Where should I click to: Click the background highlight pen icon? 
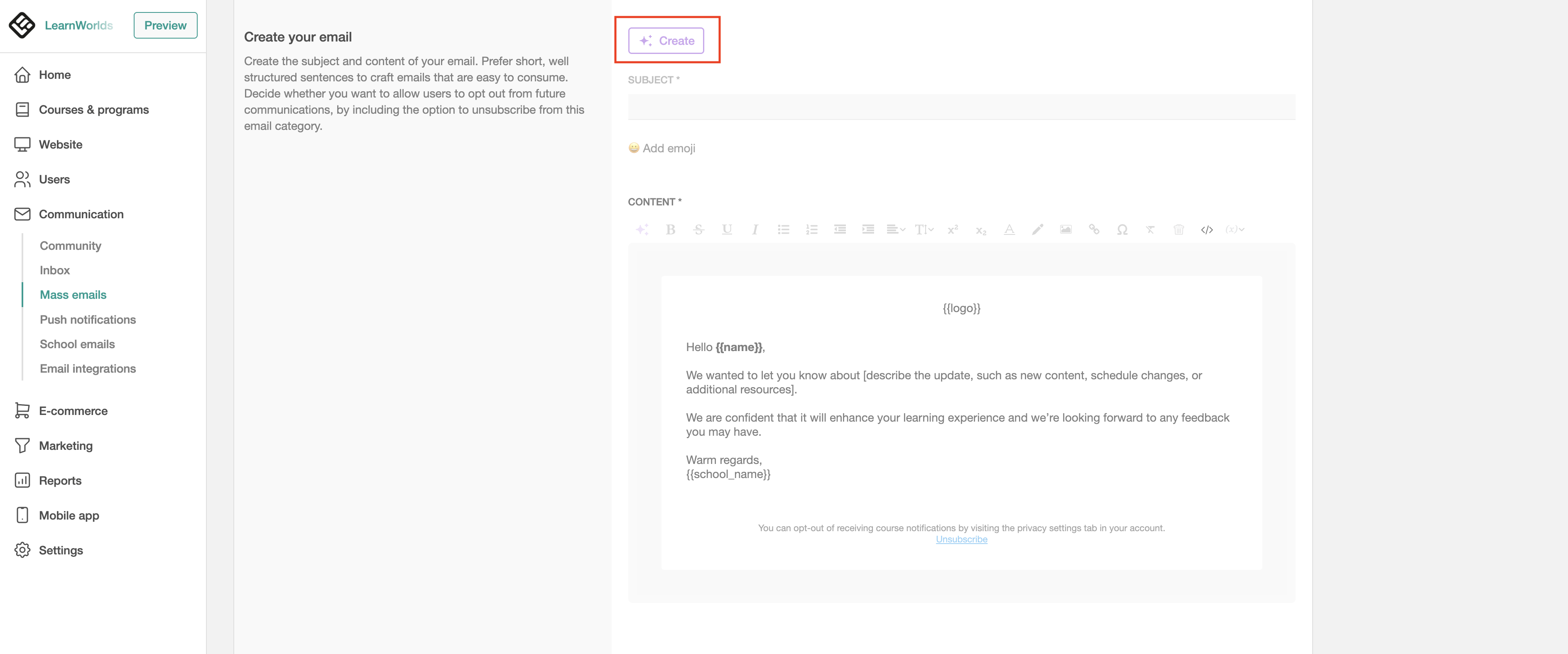(1037, 229)
